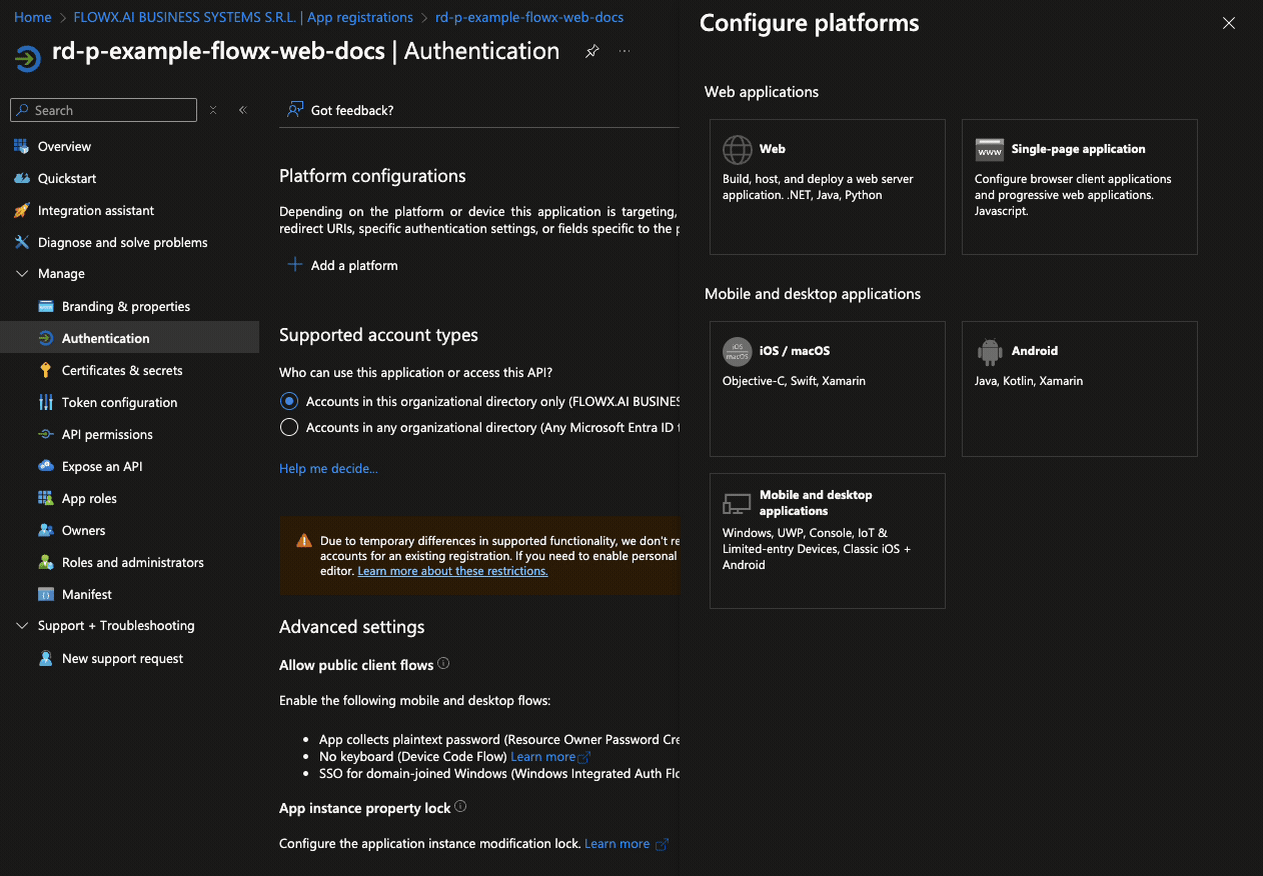Open Learn more about these restrictions link

click(x=452, y=571)
